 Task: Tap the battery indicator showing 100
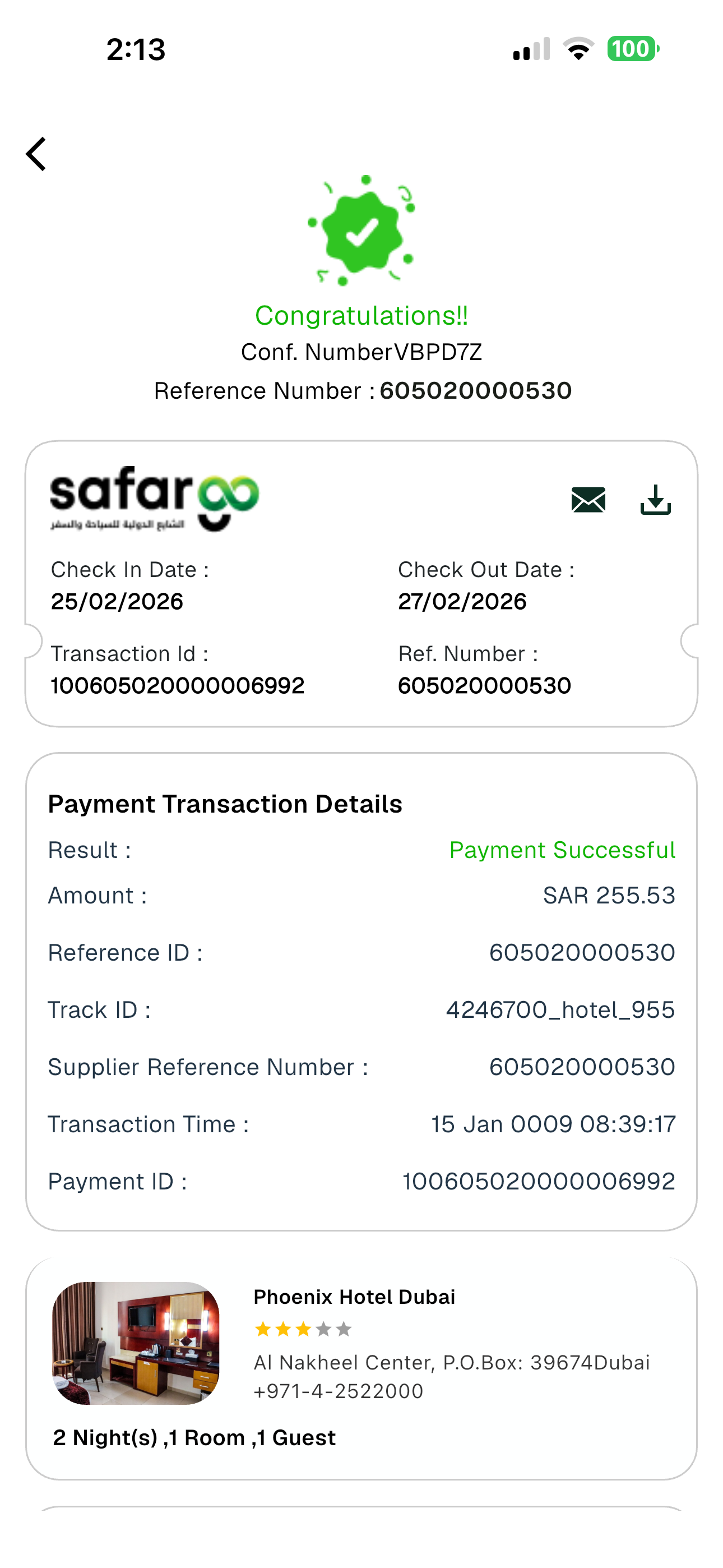click(632, 49)
